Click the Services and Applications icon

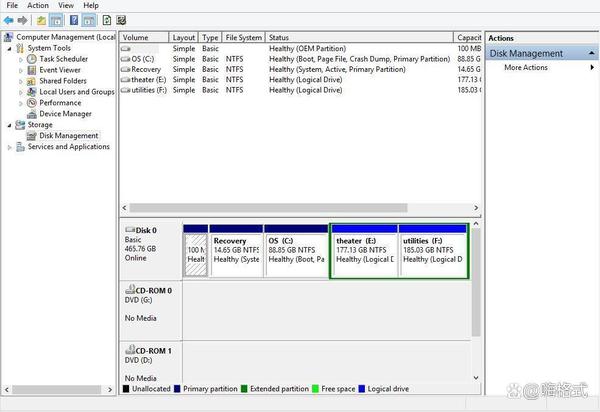pos(20,147)
